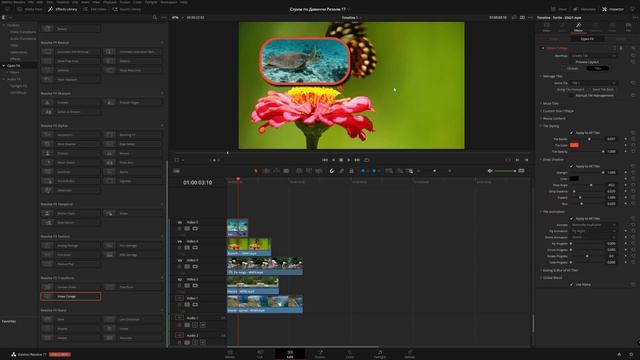Click Send Tile Back button

pos(603,89)
